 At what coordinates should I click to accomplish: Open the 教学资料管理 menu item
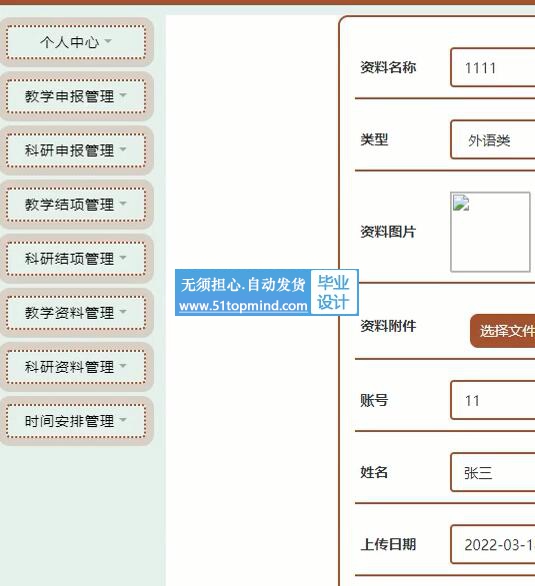point(76,313)
